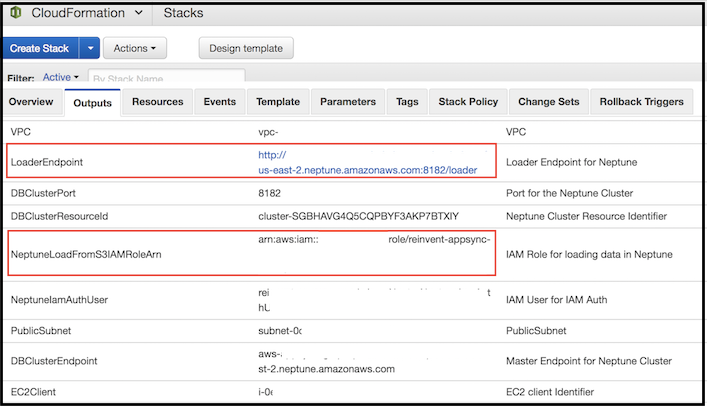Viewport: 707px width, 407px height.
Task: Go to the Stacks breadcrumb
Action: click(x=183, y=13)
